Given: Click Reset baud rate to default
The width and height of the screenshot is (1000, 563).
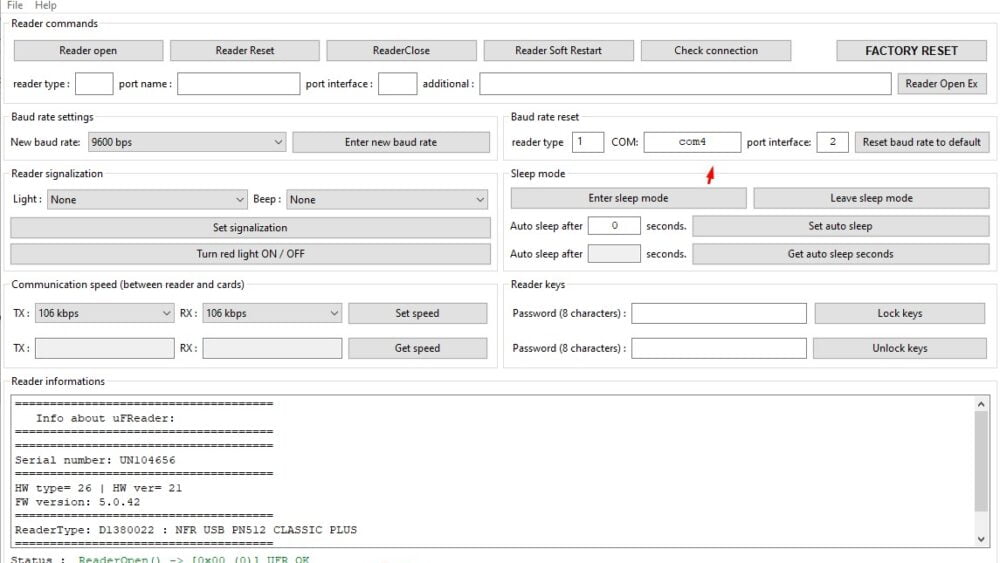Looking at the screenshot, I should click(x=922, y=142).
